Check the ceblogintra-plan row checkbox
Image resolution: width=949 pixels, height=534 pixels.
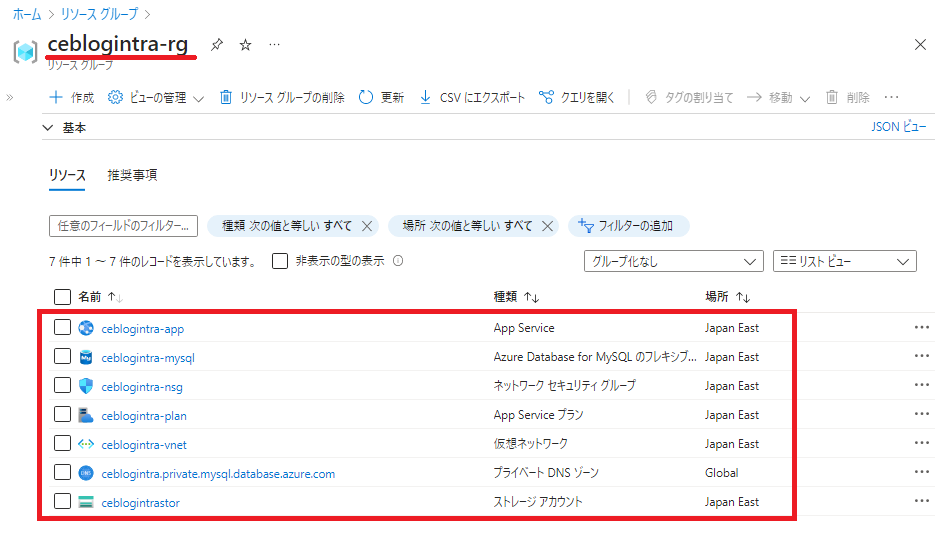(x=62, y=415)
